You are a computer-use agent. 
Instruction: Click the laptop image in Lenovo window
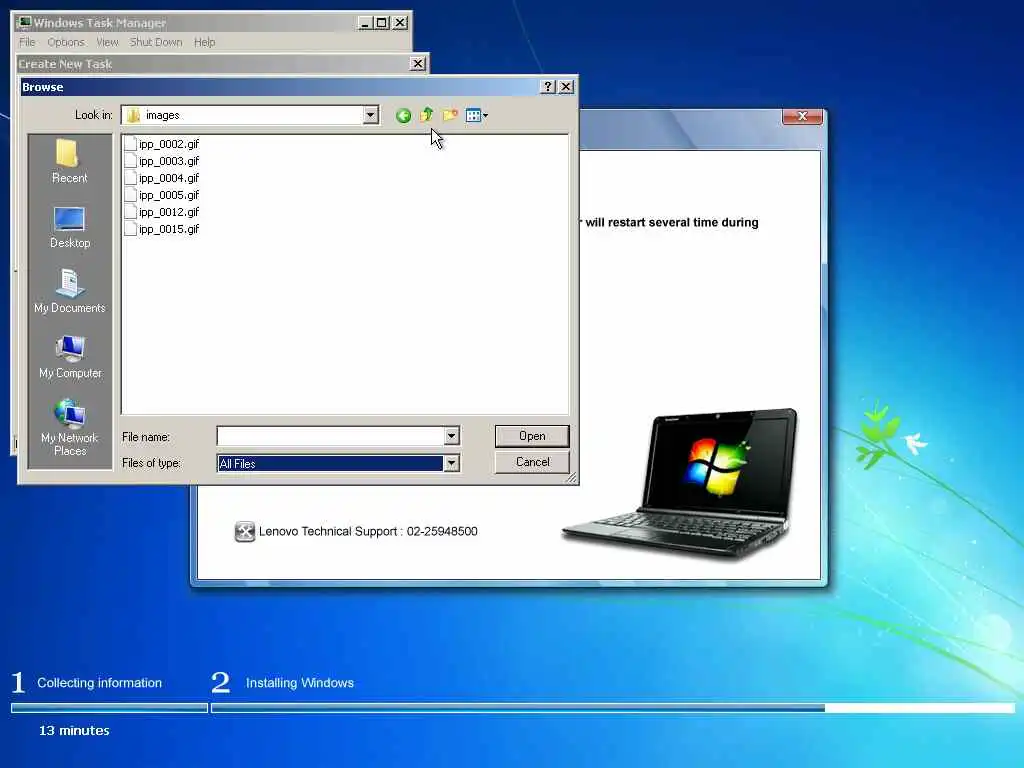coord(681,485)
